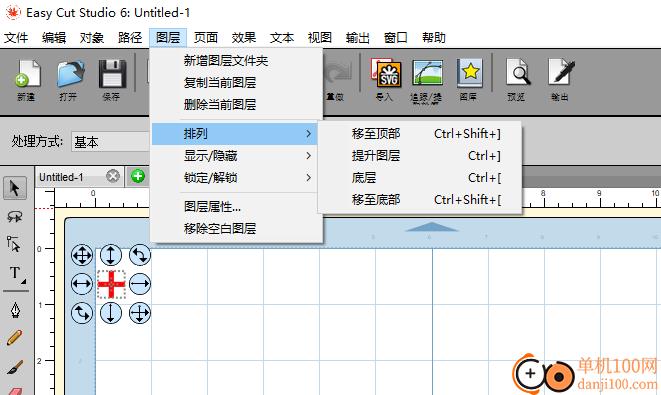Open the 窗口 menu
Viewport: 661px width, 395px height.
pos(395,38)
